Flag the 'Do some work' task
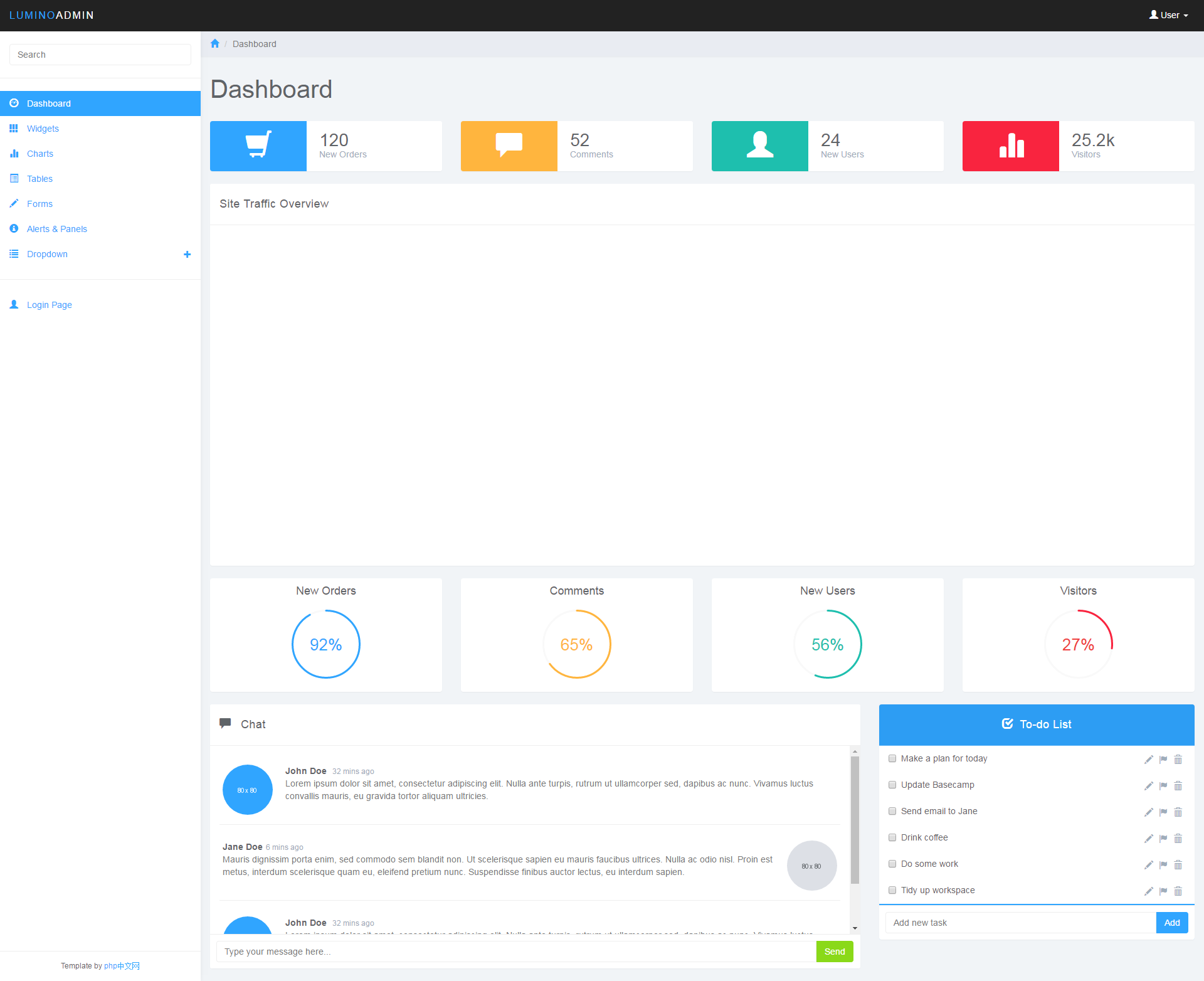 (x=1163, y=865)
